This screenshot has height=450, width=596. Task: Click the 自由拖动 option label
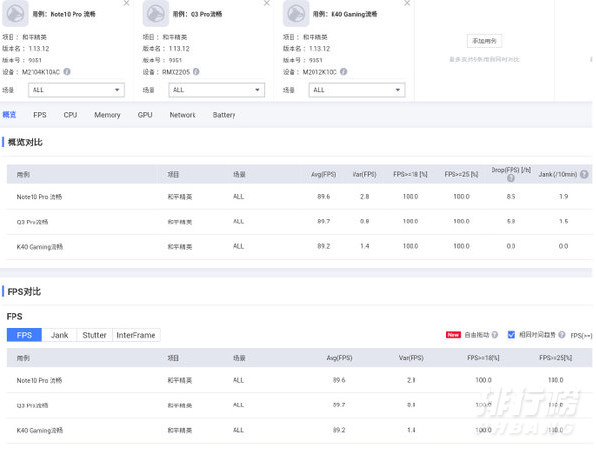tap(477, 334)
